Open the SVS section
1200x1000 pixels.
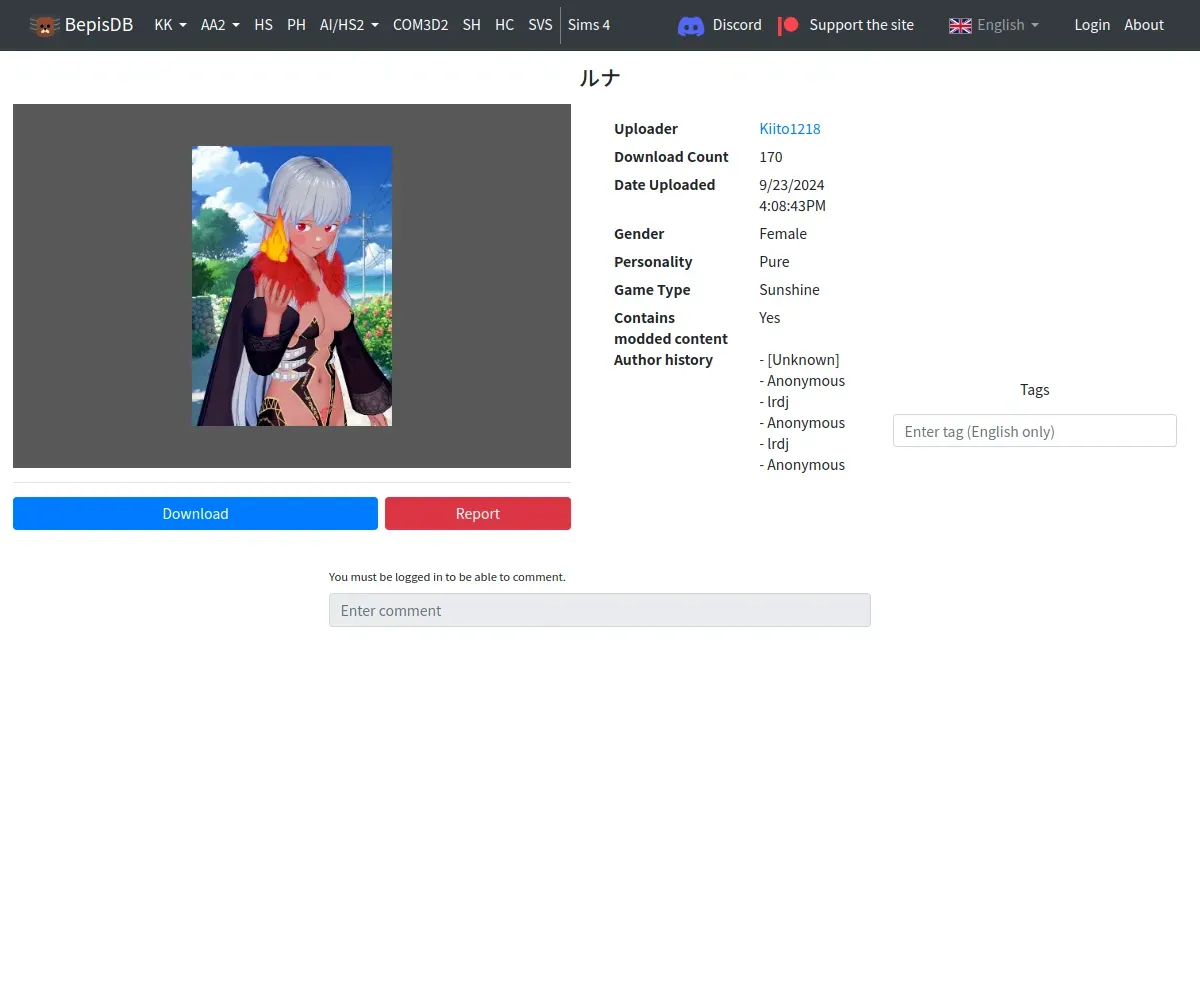pos(540,25)
